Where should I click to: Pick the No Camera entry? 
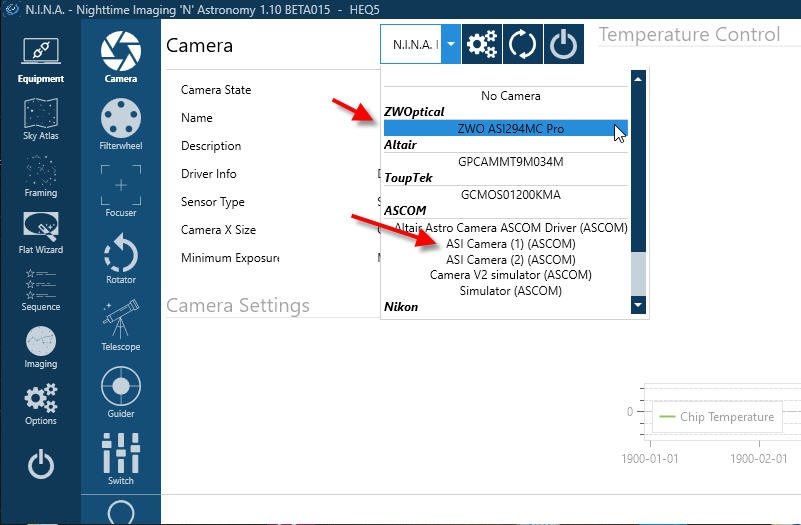click(510, 96)
